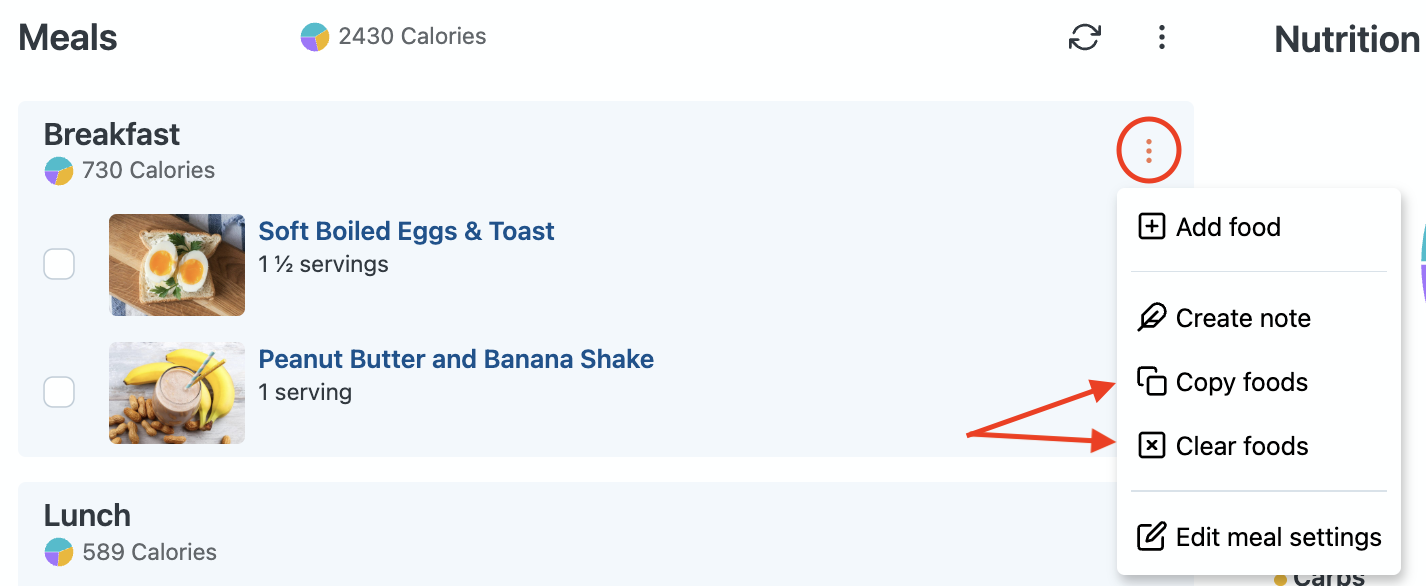Open the Meals three-dot options menu
1426x586 pixels.
pyautogui.click(x=1161, y=38)
